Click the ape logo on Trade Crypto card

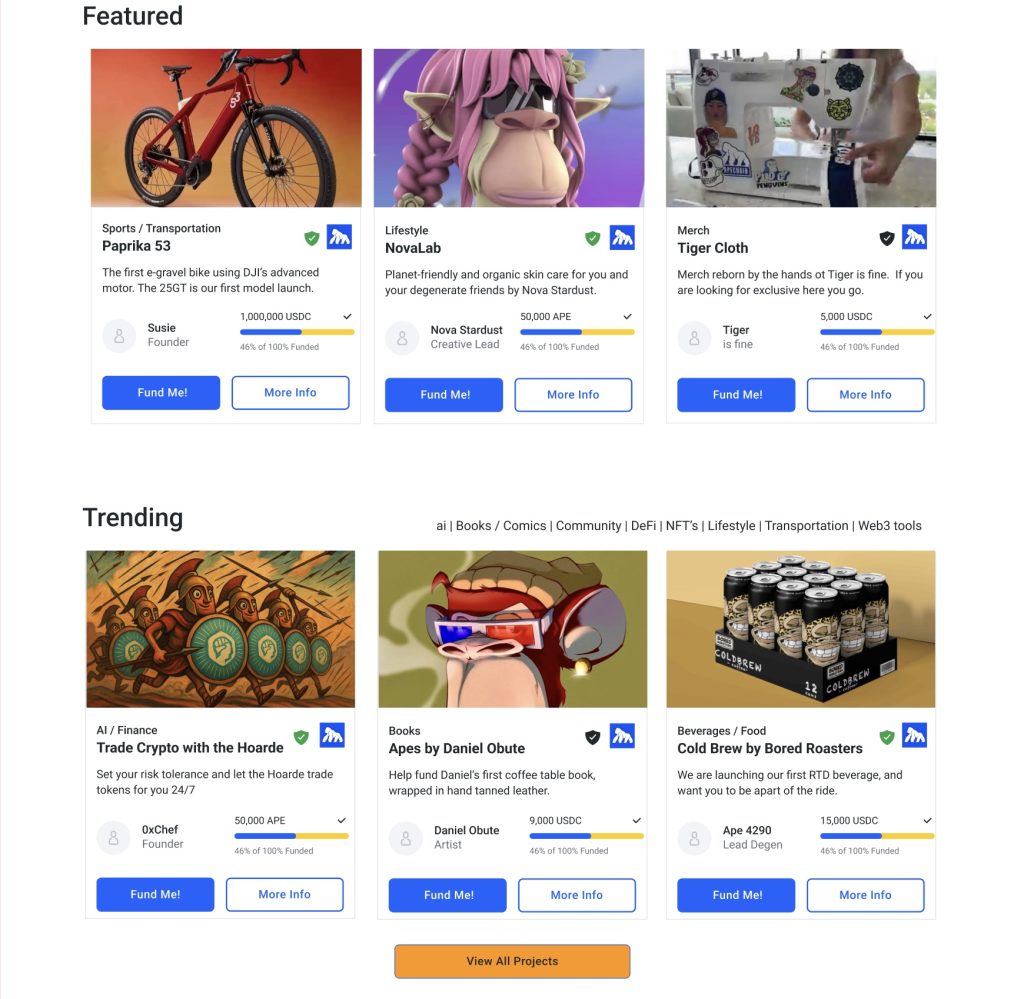point(332,736)
